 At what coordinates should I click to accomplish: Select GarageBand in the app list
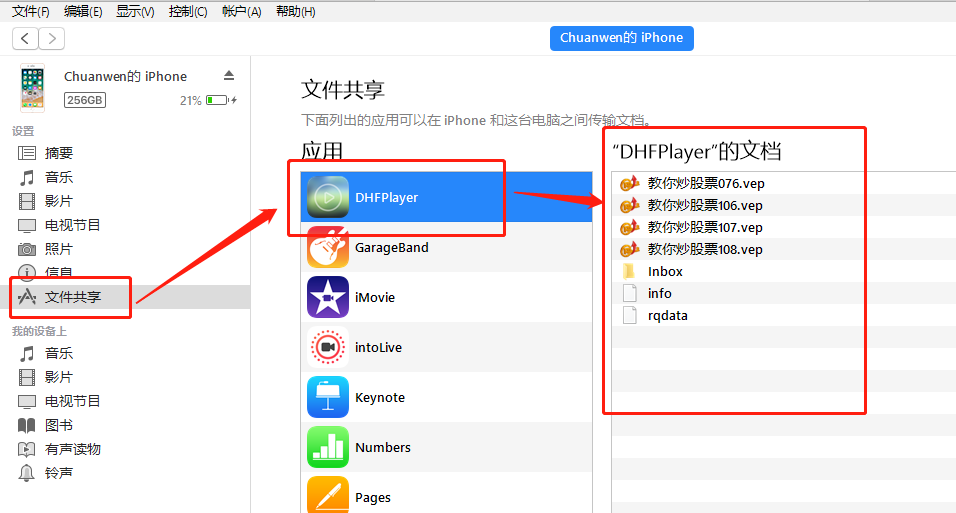pos(446,247)
